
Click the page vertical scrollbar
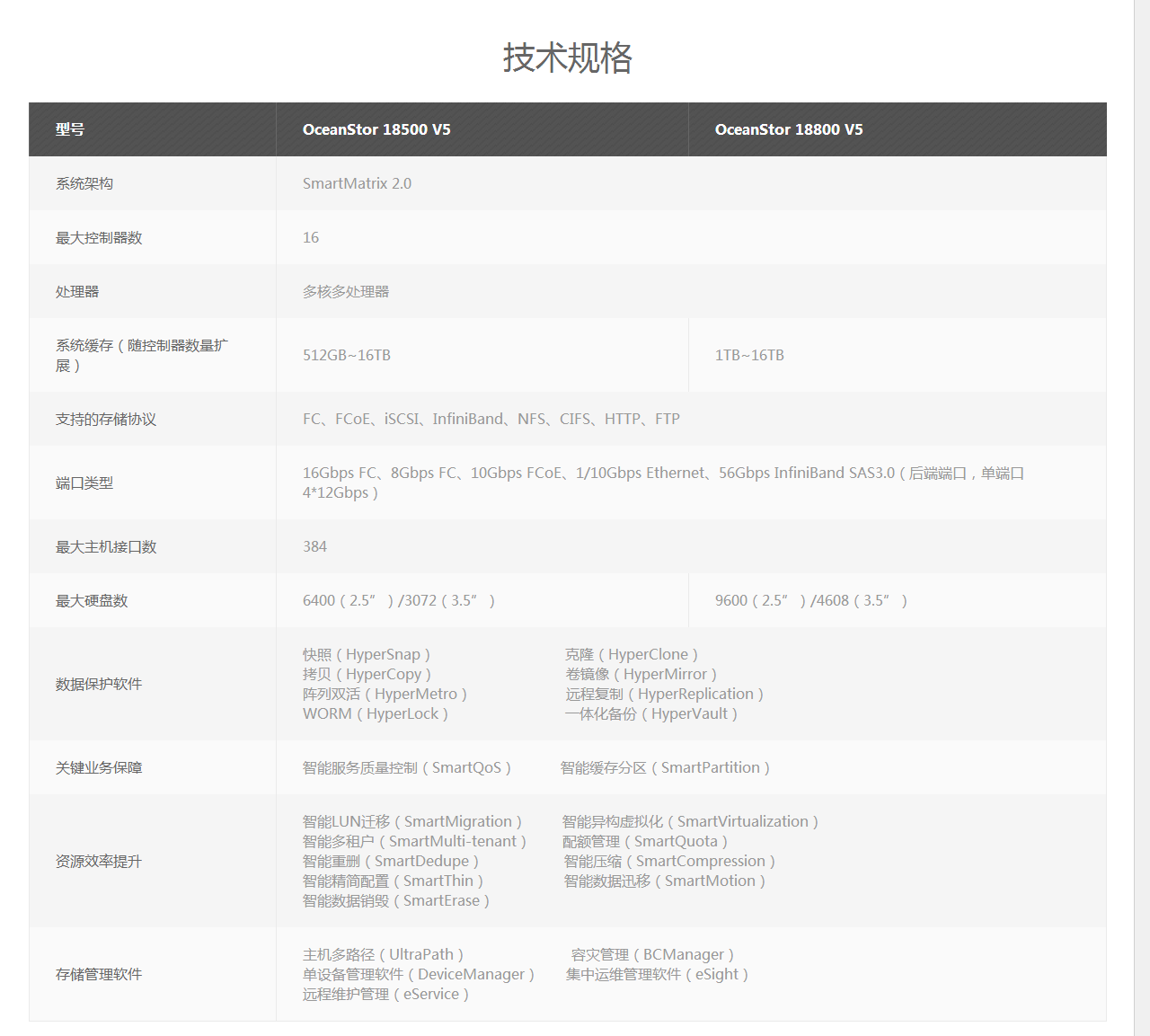pos(1142,518)
